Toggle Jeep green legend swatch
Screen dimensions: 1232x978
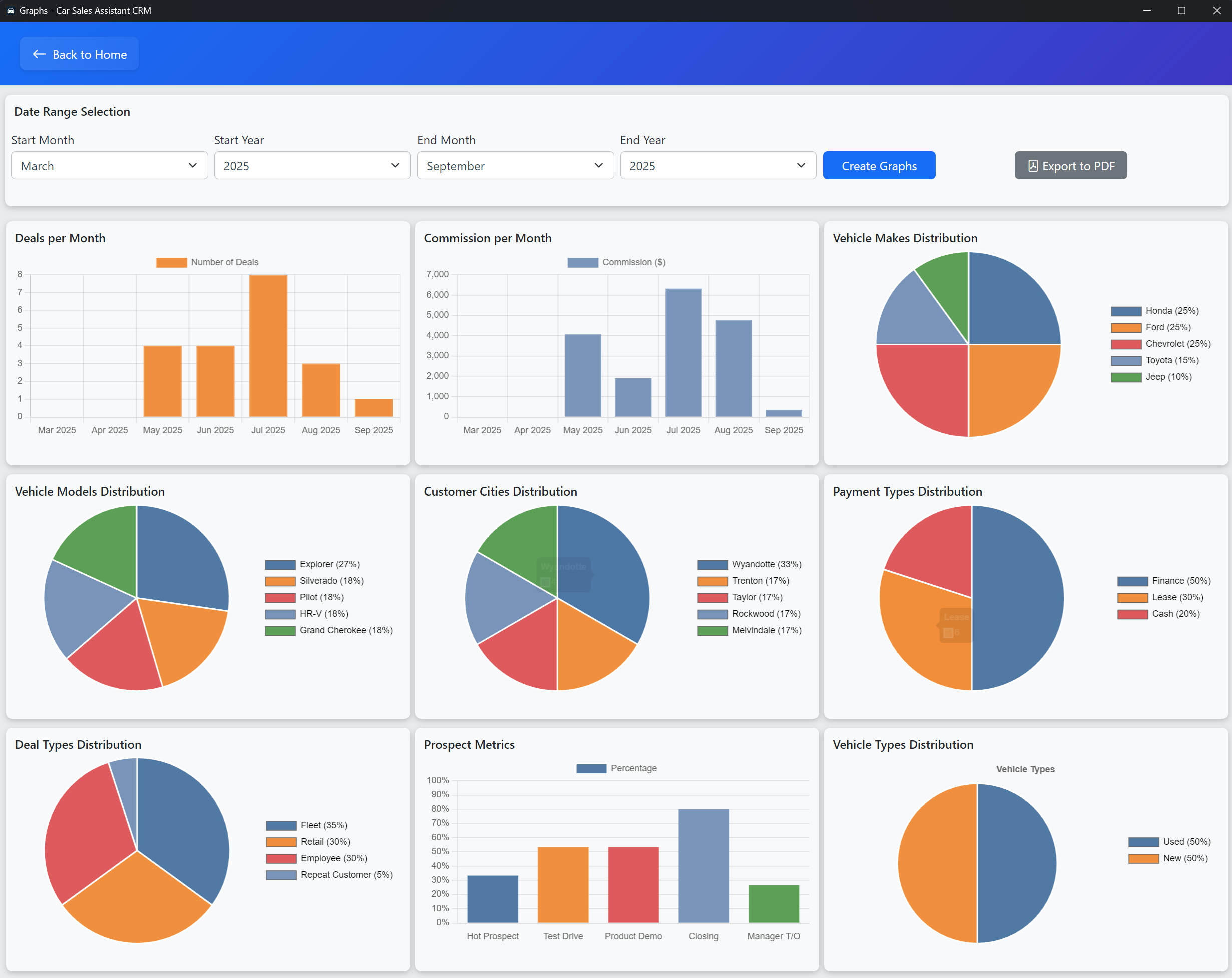[1126, 377]
